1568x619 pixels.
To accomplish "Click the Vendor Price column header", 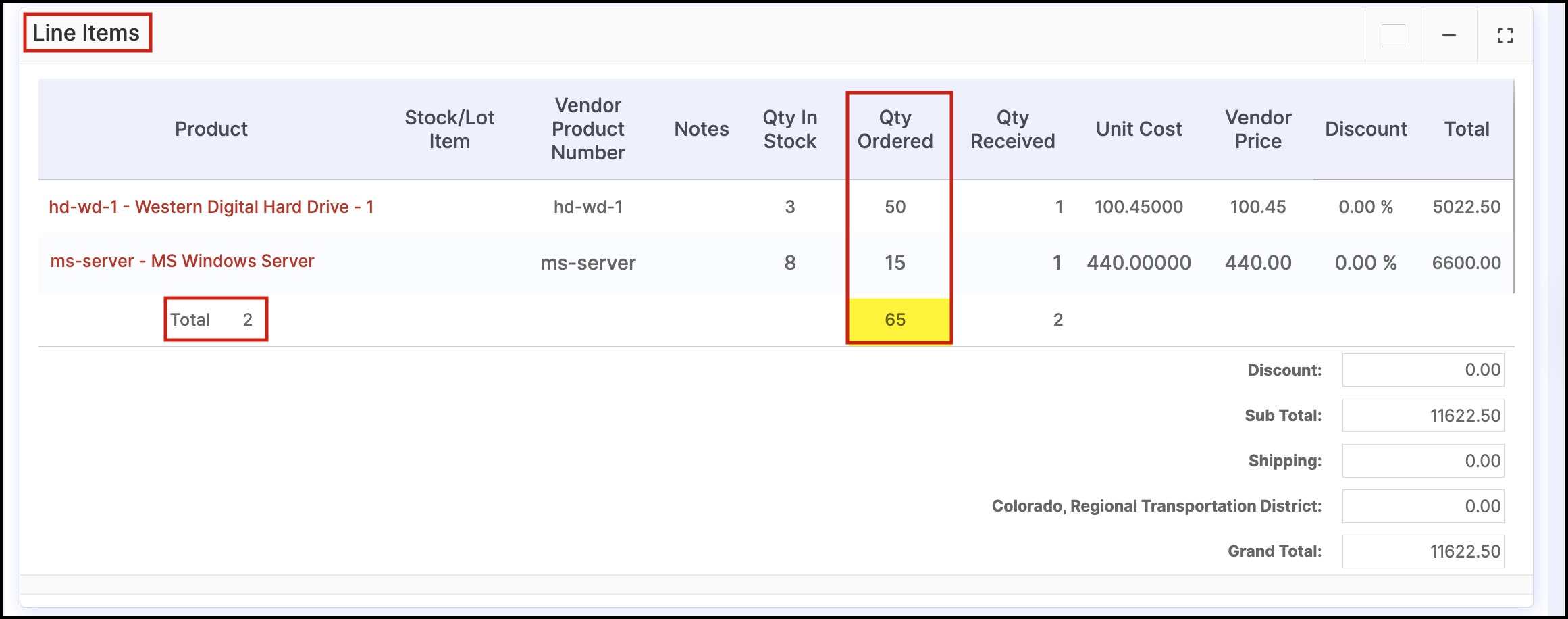I will (1259, 129).
